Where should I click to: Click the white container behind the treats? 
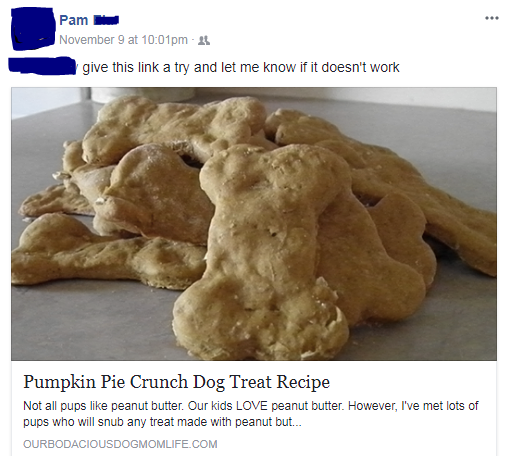tap(142, 94)
